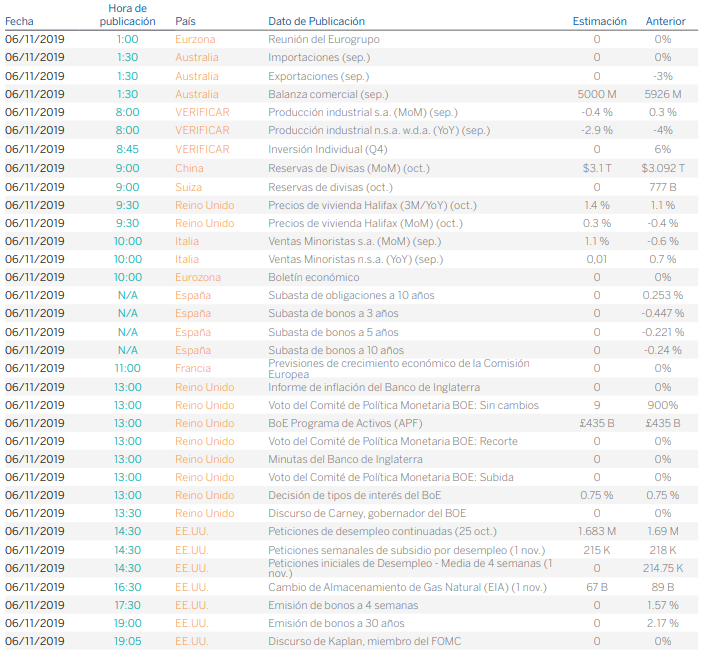Select the 5926 M previous value

point(663,94)
